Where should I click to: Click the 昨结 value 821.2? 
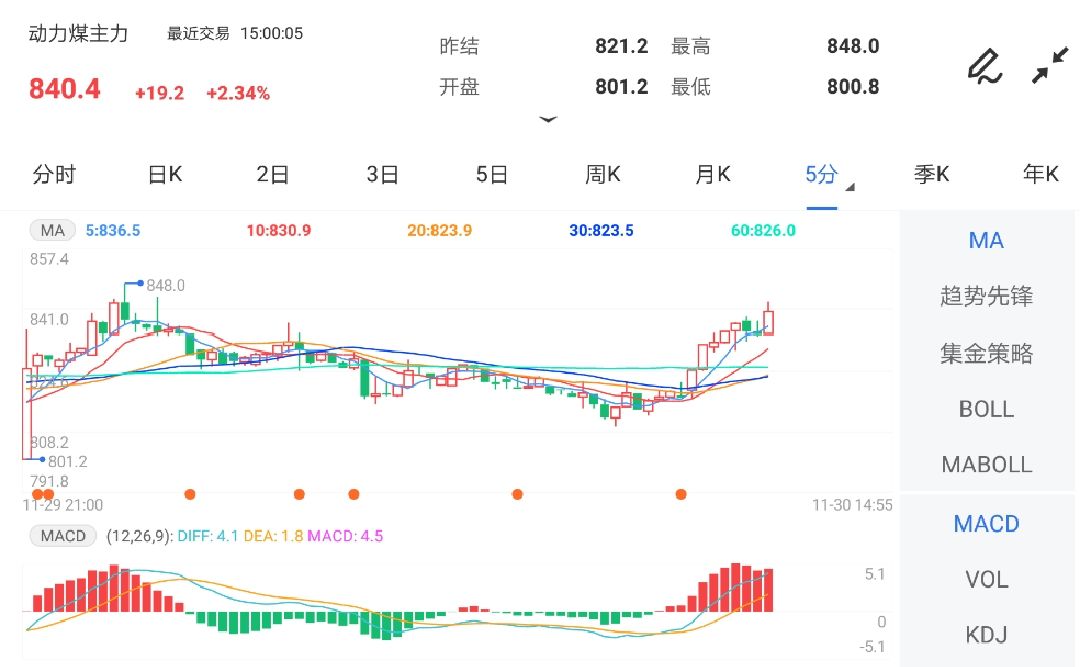(x=621, y=46)
